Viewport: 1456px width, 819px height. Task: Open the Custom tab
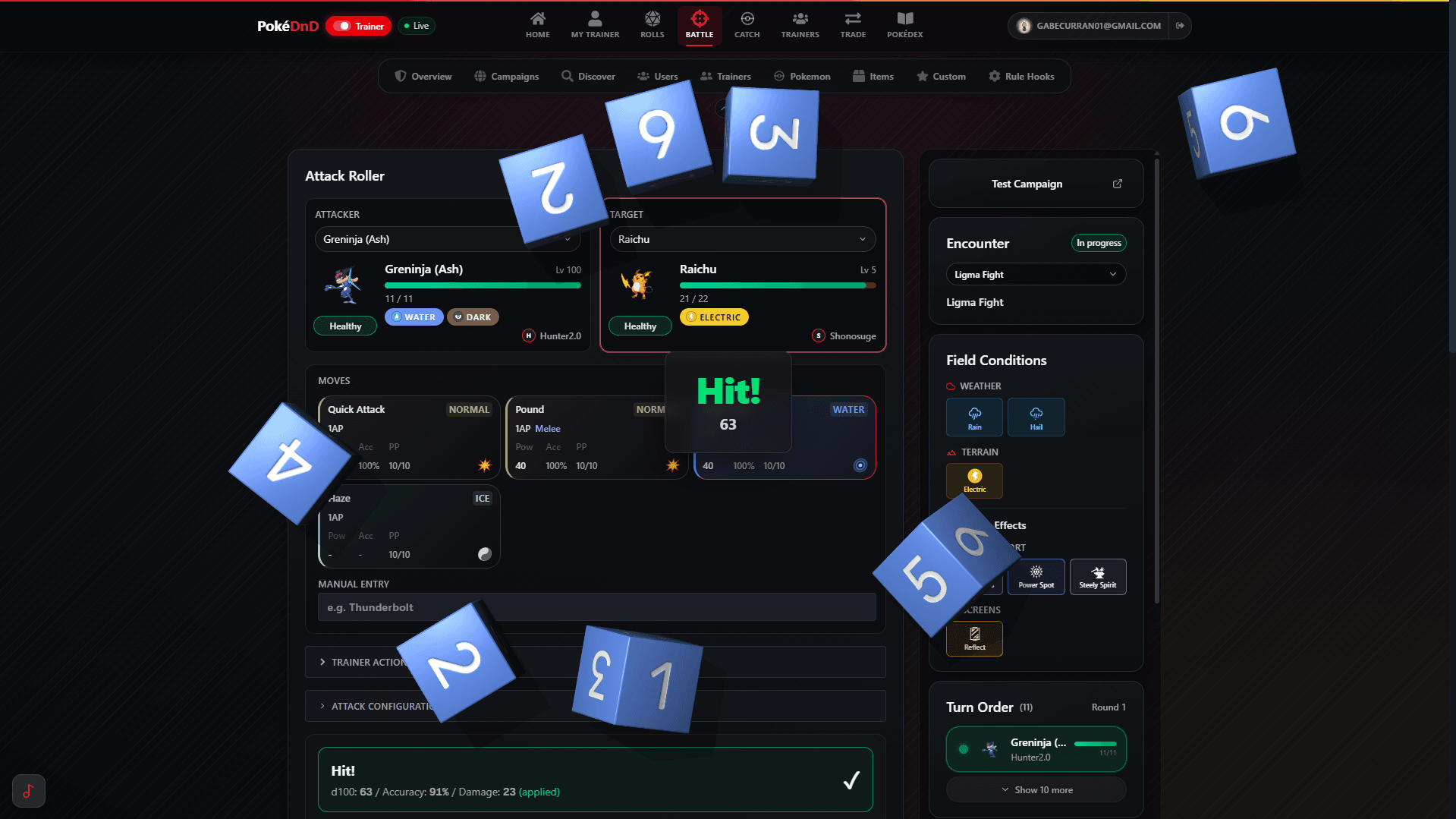[941, 77]
